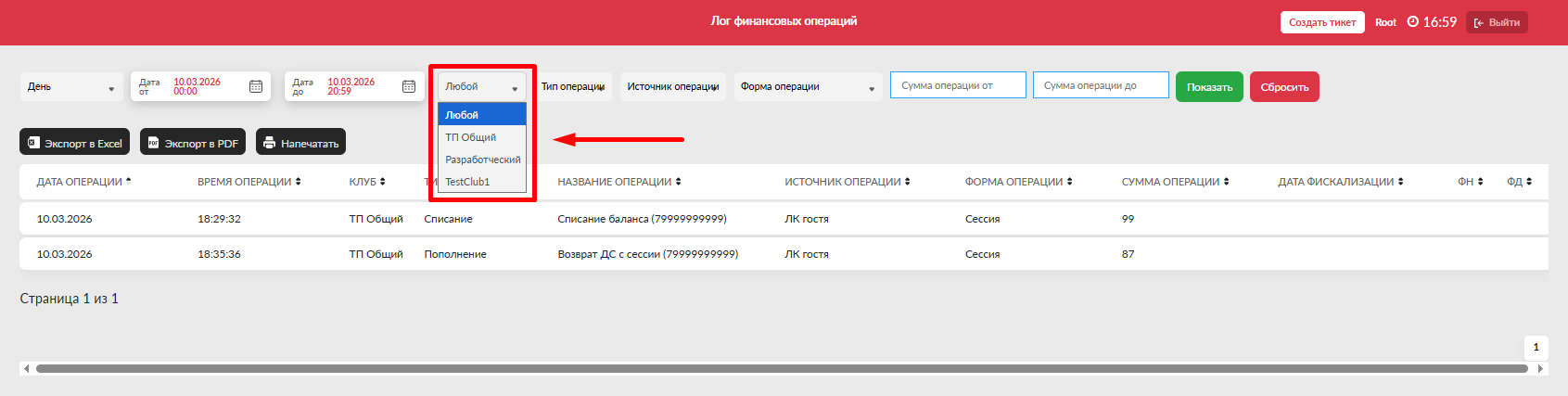The width and height of the screenshot is (1568, 396).
Task: Open calendar icon for start date
Action: (x=256, y=86)
